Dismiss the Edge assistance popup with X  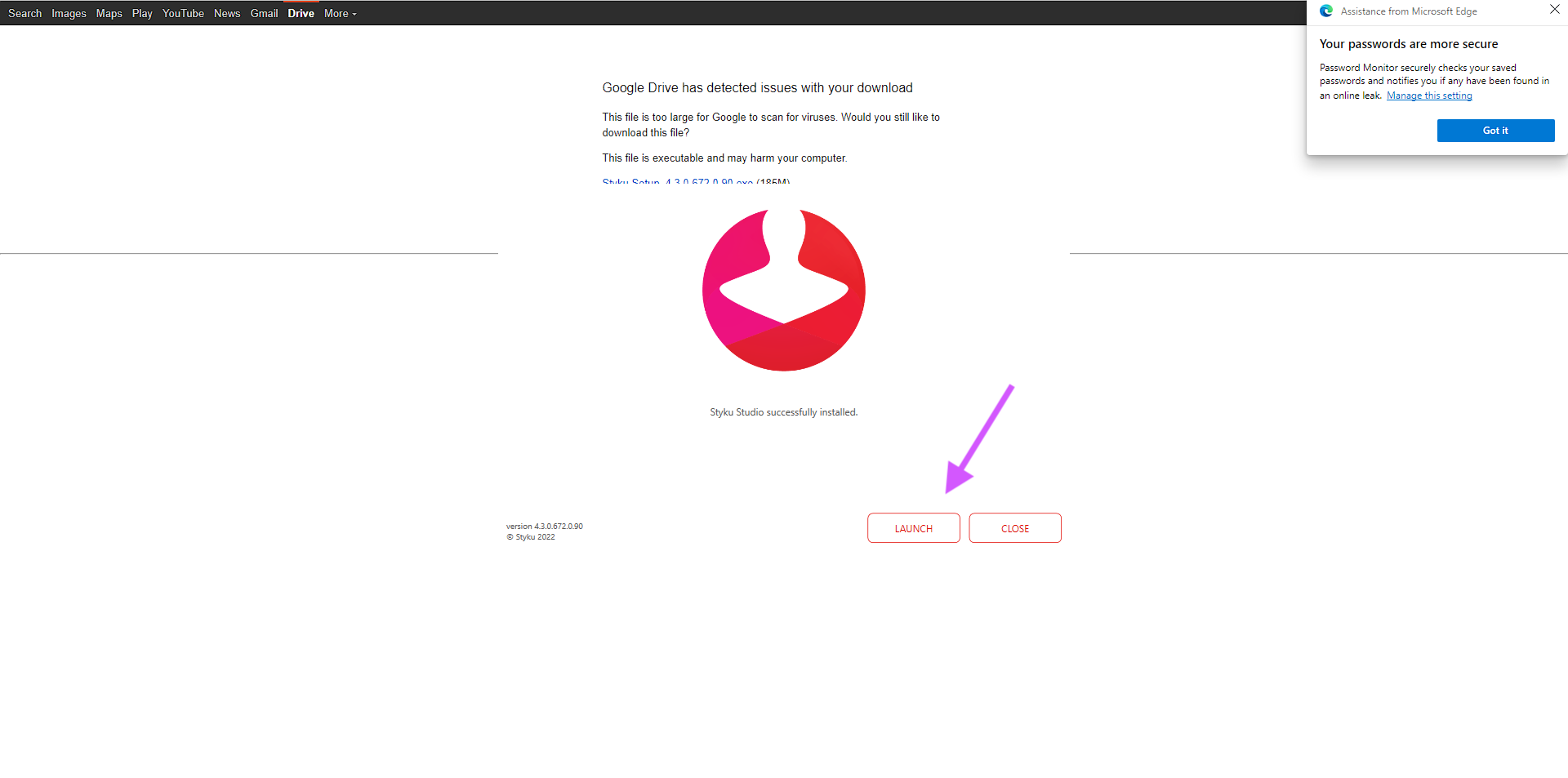coord(1554,10)
